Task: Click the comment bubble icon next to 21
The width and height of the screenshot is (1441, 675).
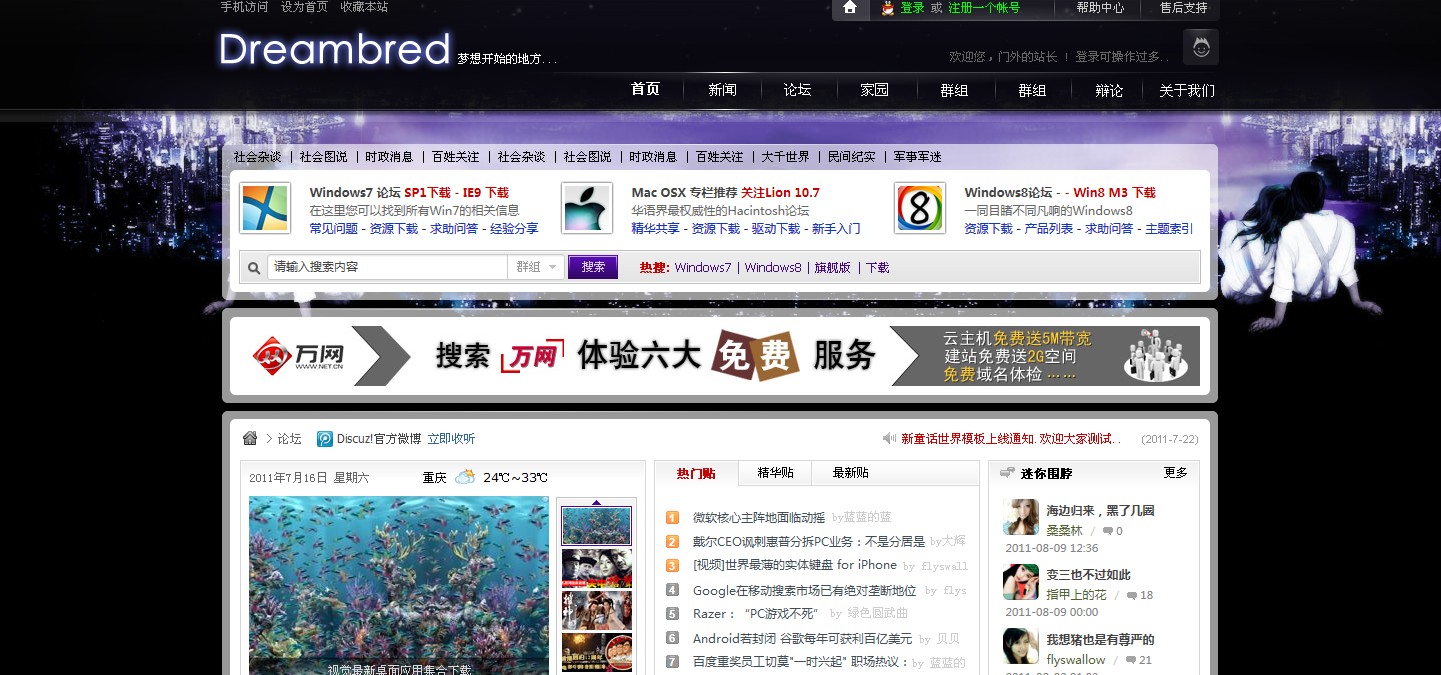Action: [x=1131, y=660]
